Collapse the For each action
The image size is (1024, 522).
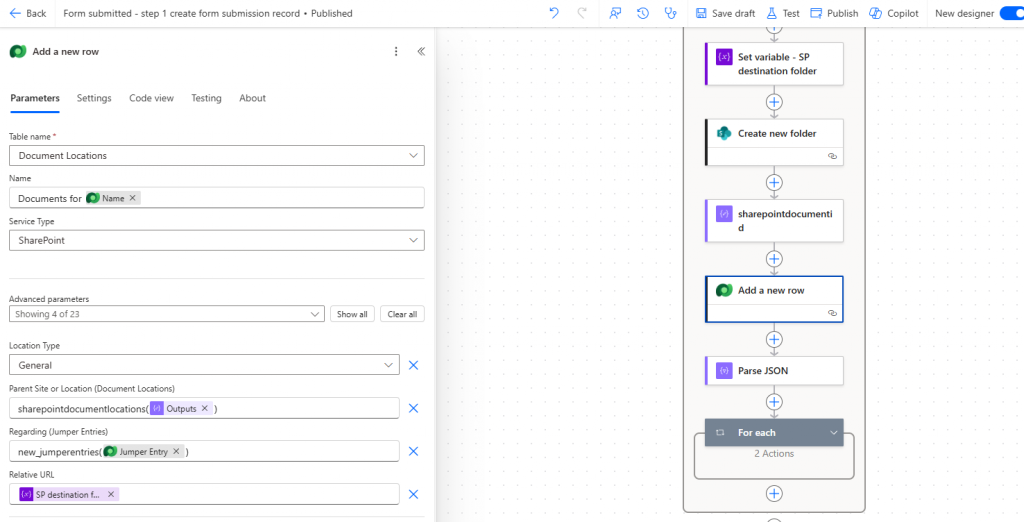pos(833,432)
